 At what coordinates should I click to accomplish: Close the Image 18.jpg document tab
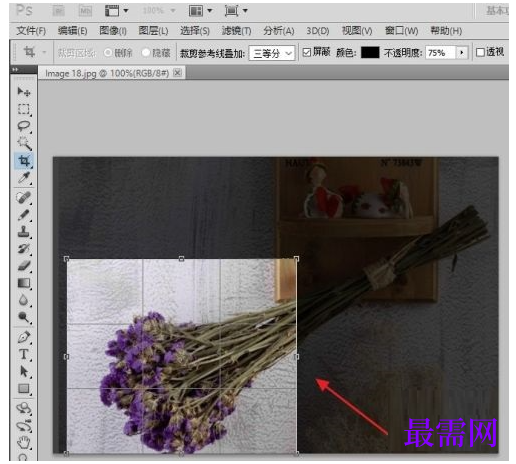pyautogui.click(x=178, y=73)
